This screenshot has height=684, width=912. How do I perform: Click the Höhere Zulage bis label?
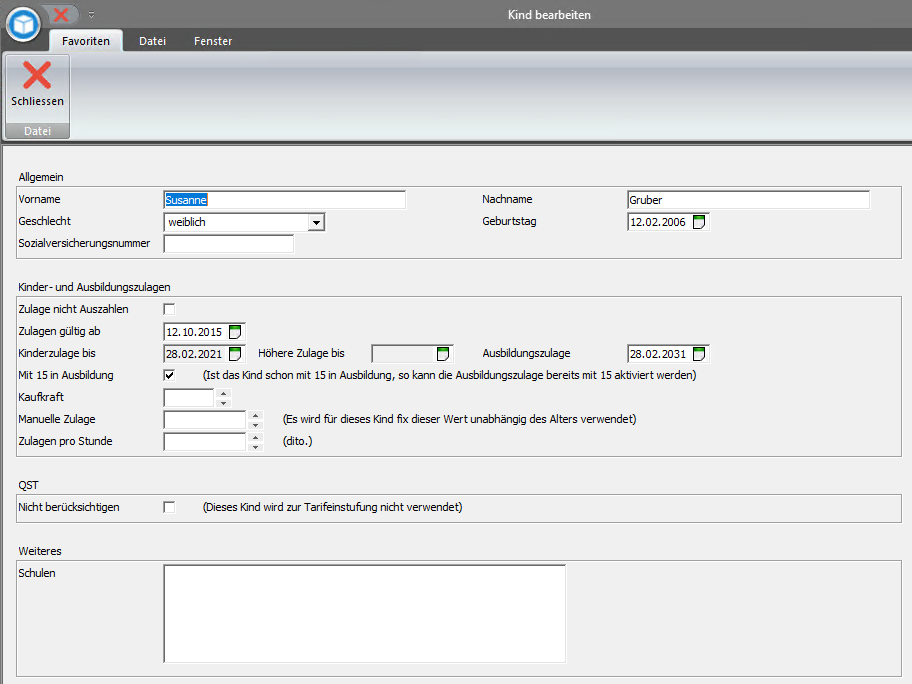click(301, 353)
